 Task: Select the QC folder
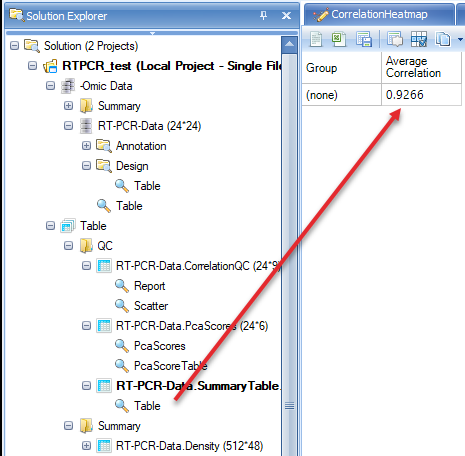pos(105,246)
